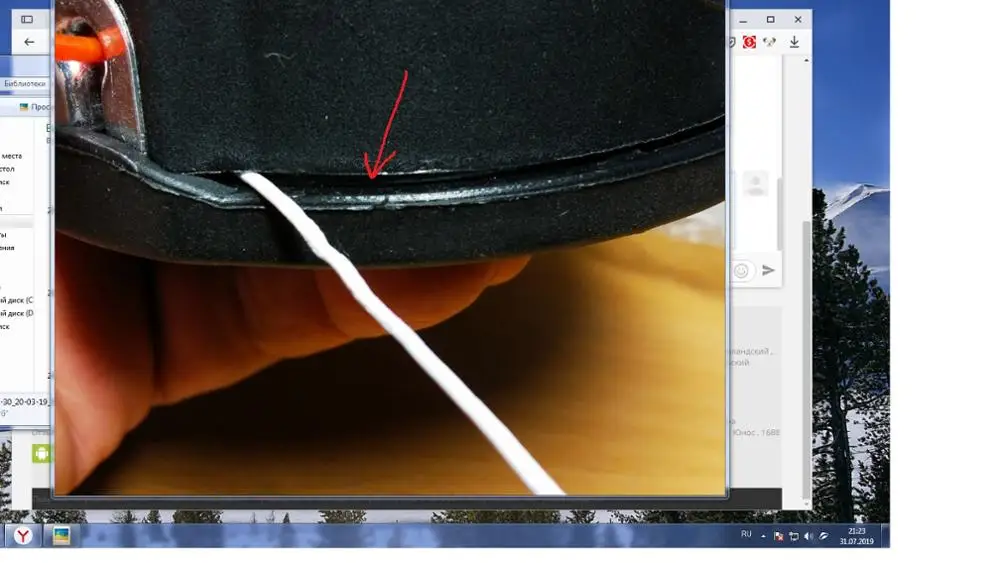Send the chat message with paper-plane icon
This screenshot has width=1000, height=563.
(768, 270)
